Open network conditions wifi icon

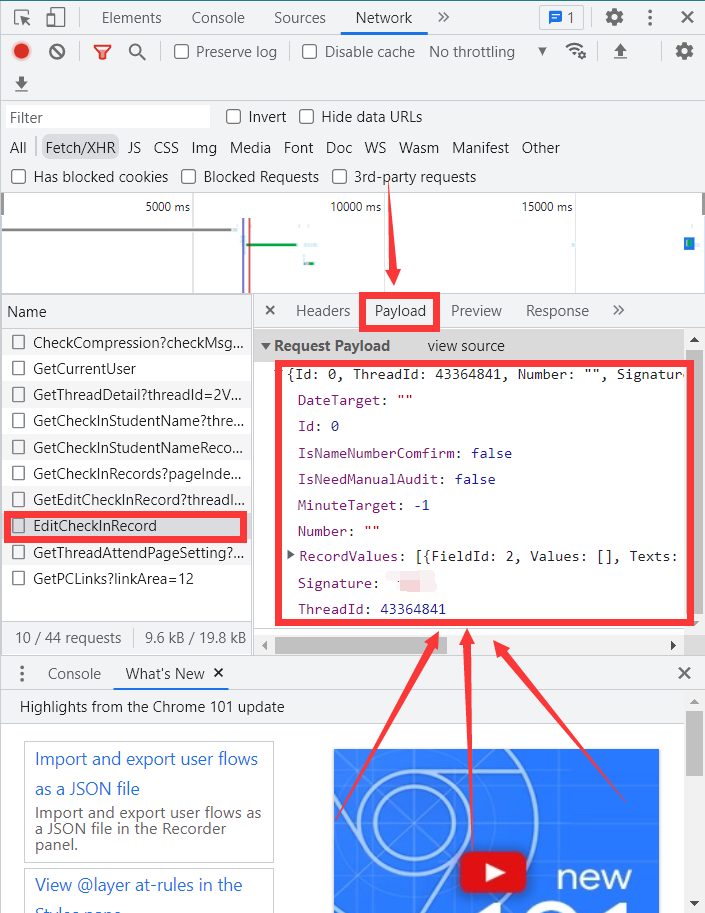(575, 51)
